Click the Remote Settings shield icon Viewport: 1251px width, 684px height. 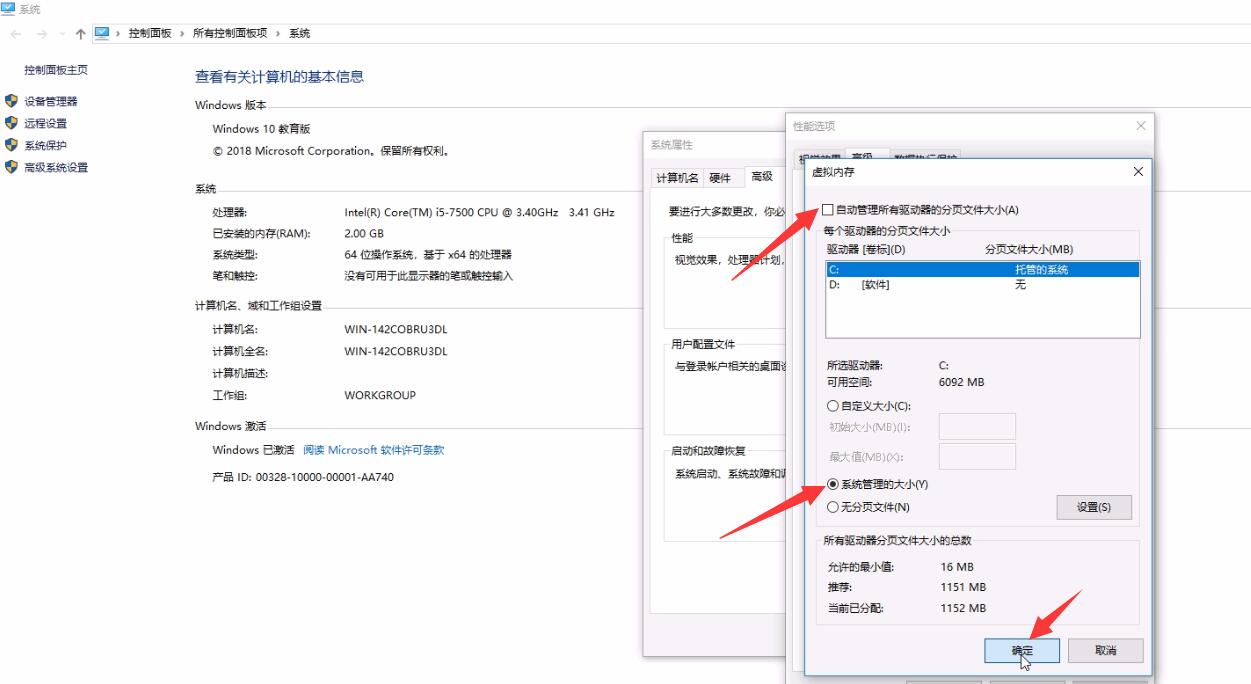(x=11, y=123)
